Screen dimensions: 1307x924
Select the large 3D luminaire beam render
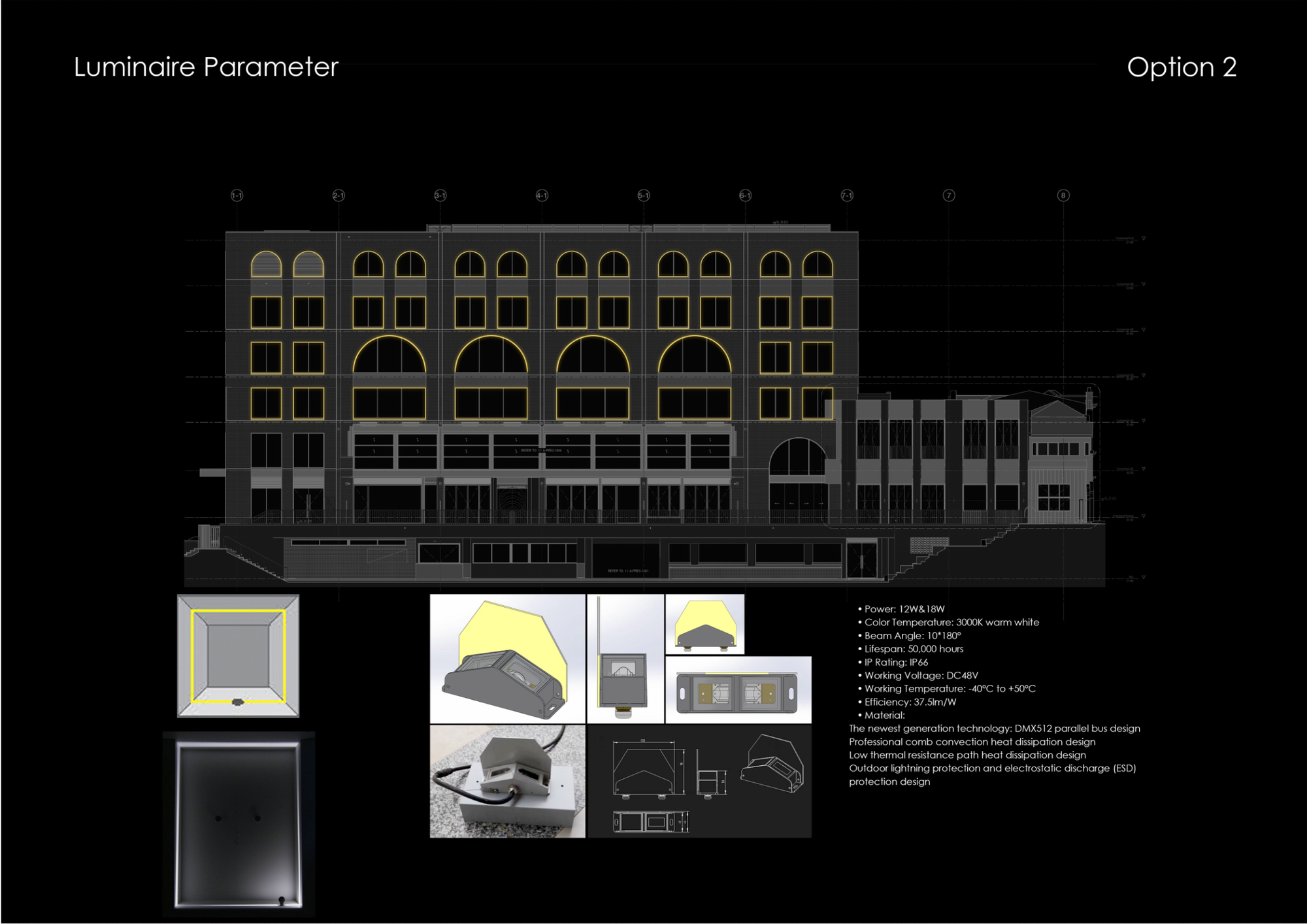click(507, 658)
